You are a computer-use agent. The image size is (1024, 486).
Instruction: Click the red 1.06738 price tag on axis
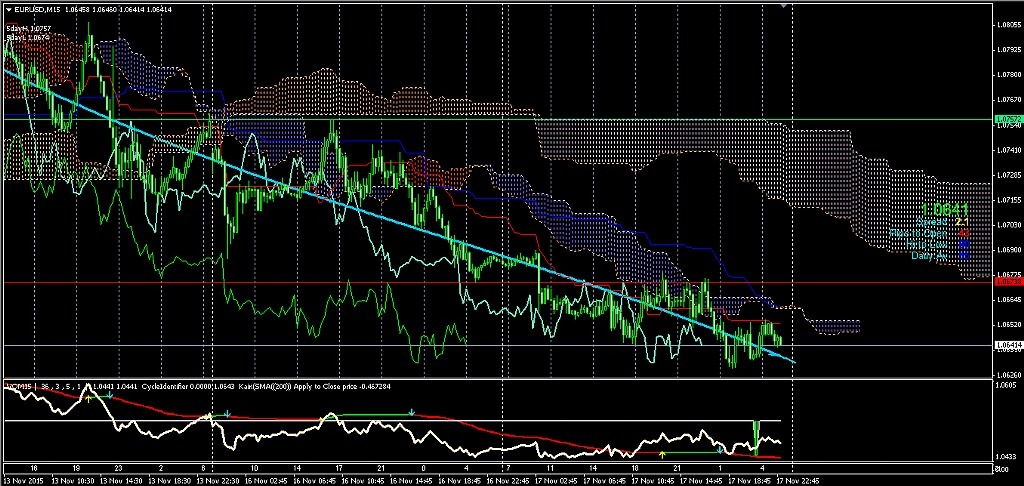click(x=1007, y=283)
